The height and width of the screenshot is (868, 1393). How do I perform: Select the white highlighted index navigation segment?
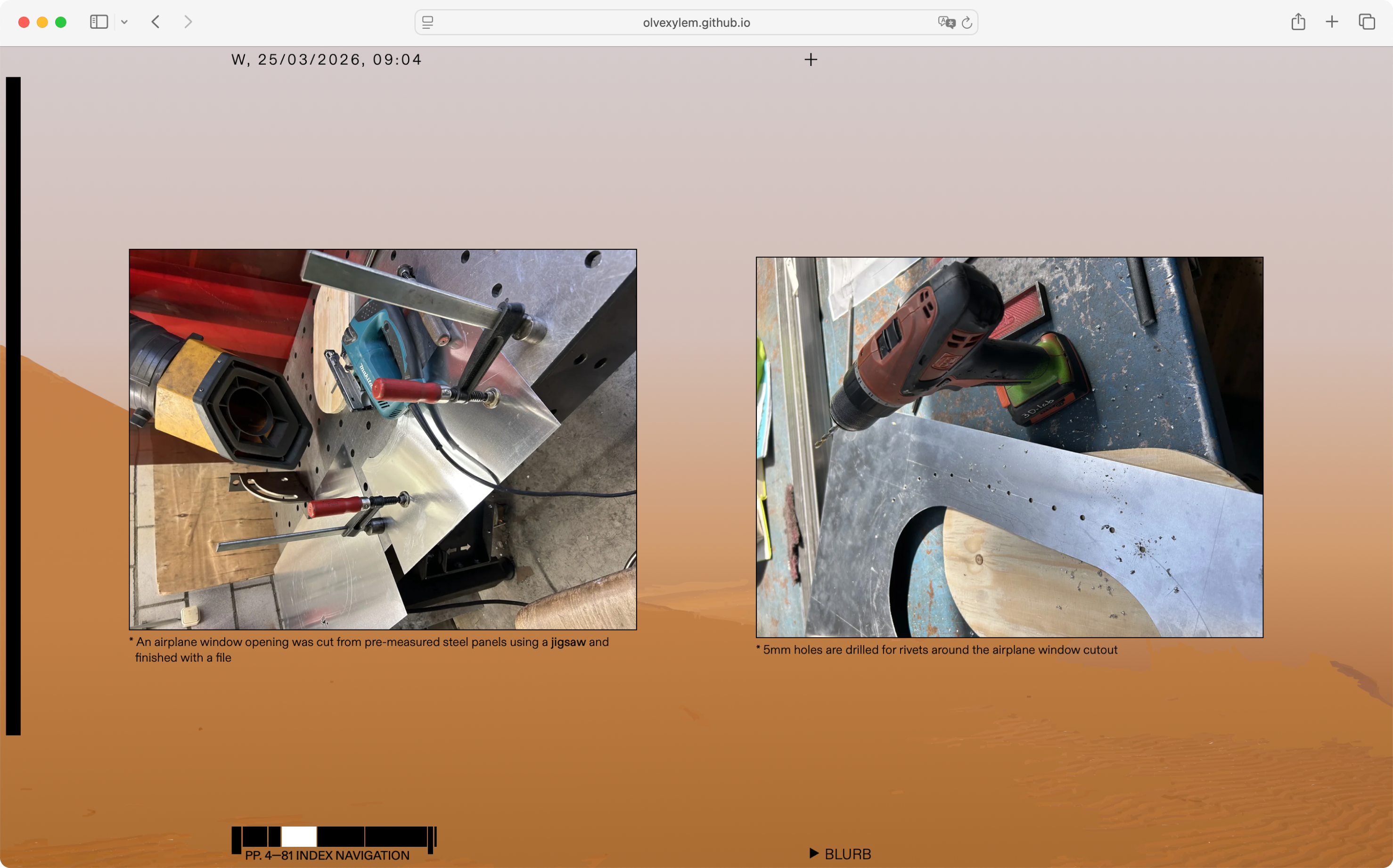[299, 836]
